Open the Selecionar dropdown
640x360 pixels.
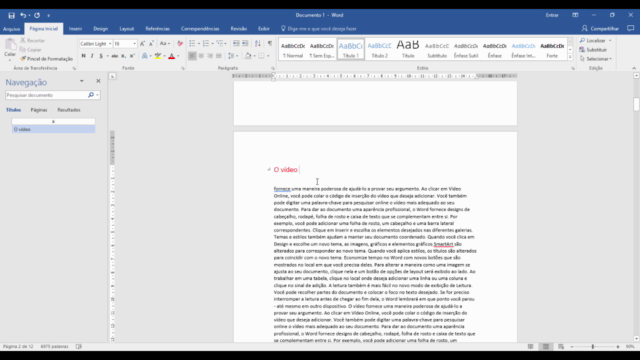click(x=596, y=59)
